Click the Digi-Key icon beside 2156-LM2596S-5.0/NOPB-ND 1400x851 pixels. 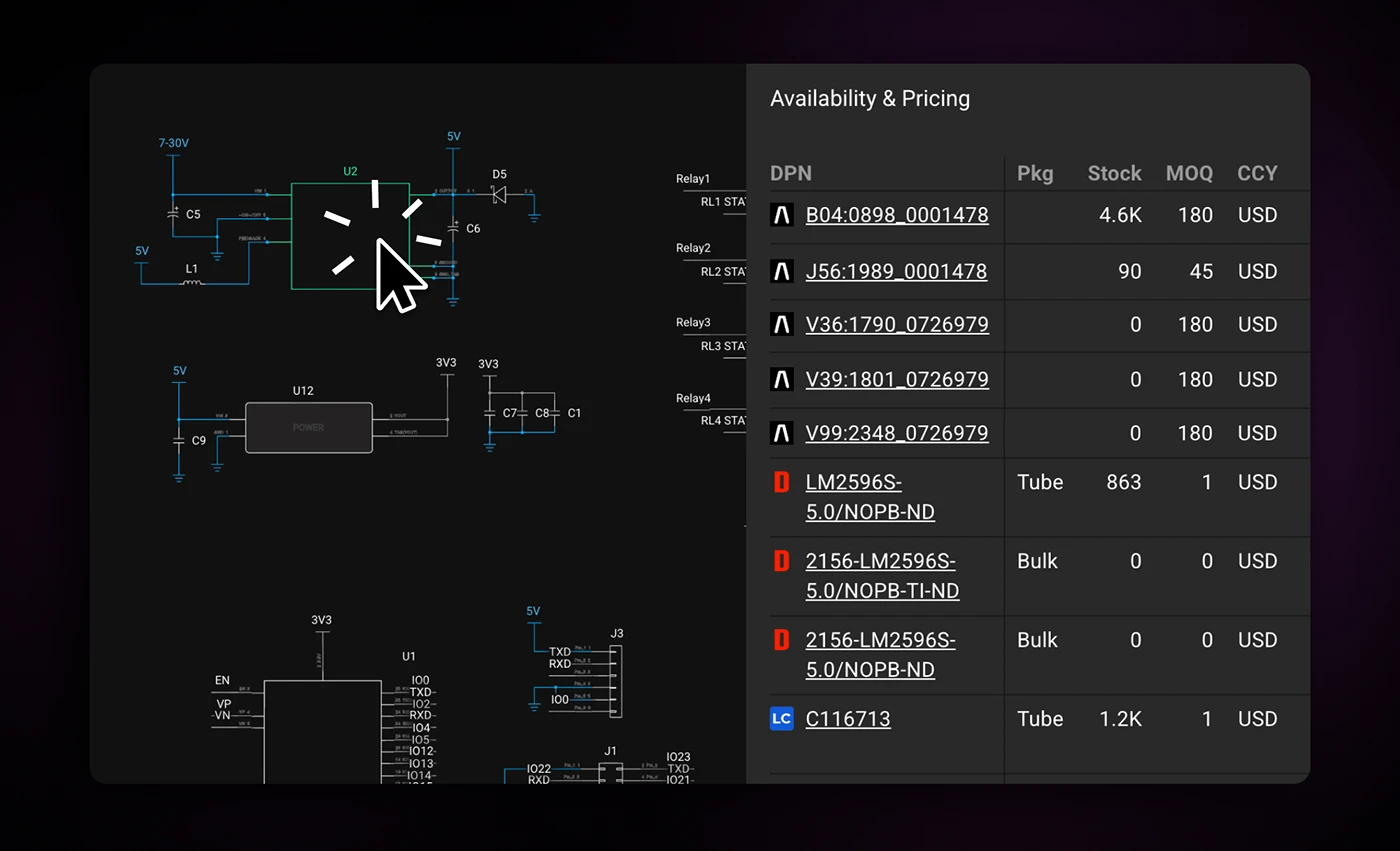[x=783, y=640]
